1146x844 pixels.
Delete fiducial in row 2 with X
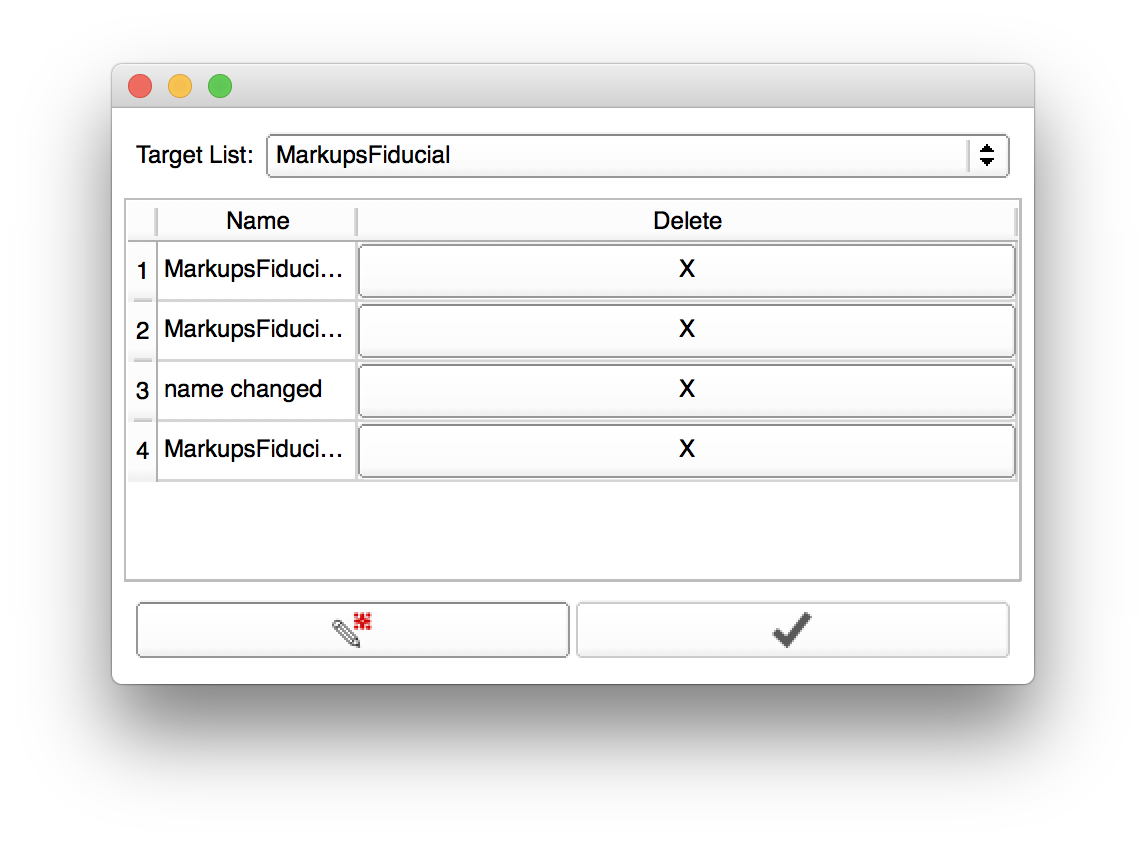(686, 330)
